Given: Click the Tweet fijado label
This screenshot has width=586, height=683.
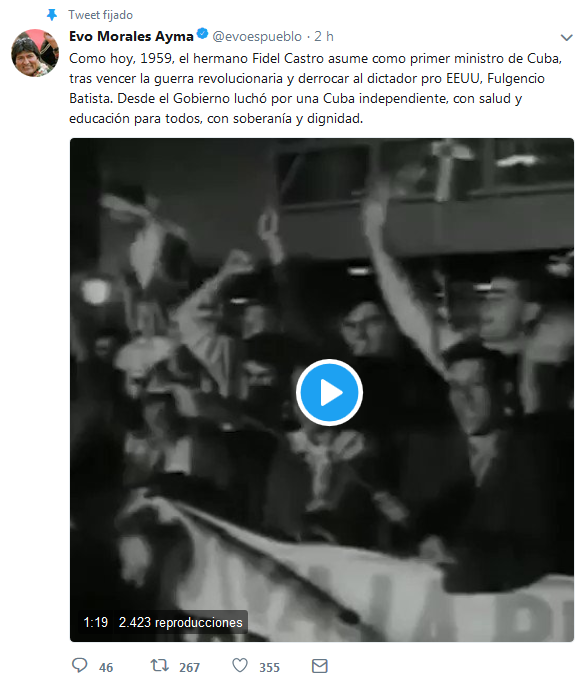Looking at the screenshot, I should click(101, 15).
